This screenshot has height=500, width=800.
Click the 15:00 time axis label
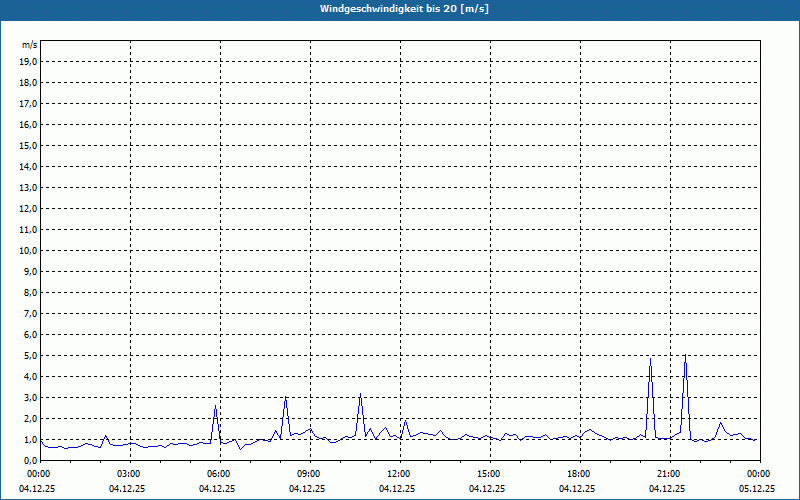[x=488, y=473]
